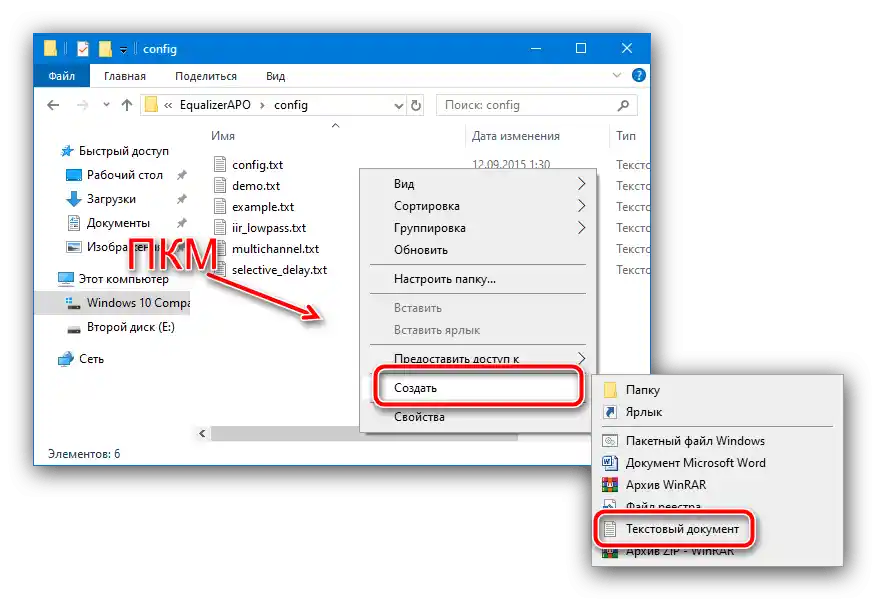Create a Пакетный файл Windows

point(717,441)
